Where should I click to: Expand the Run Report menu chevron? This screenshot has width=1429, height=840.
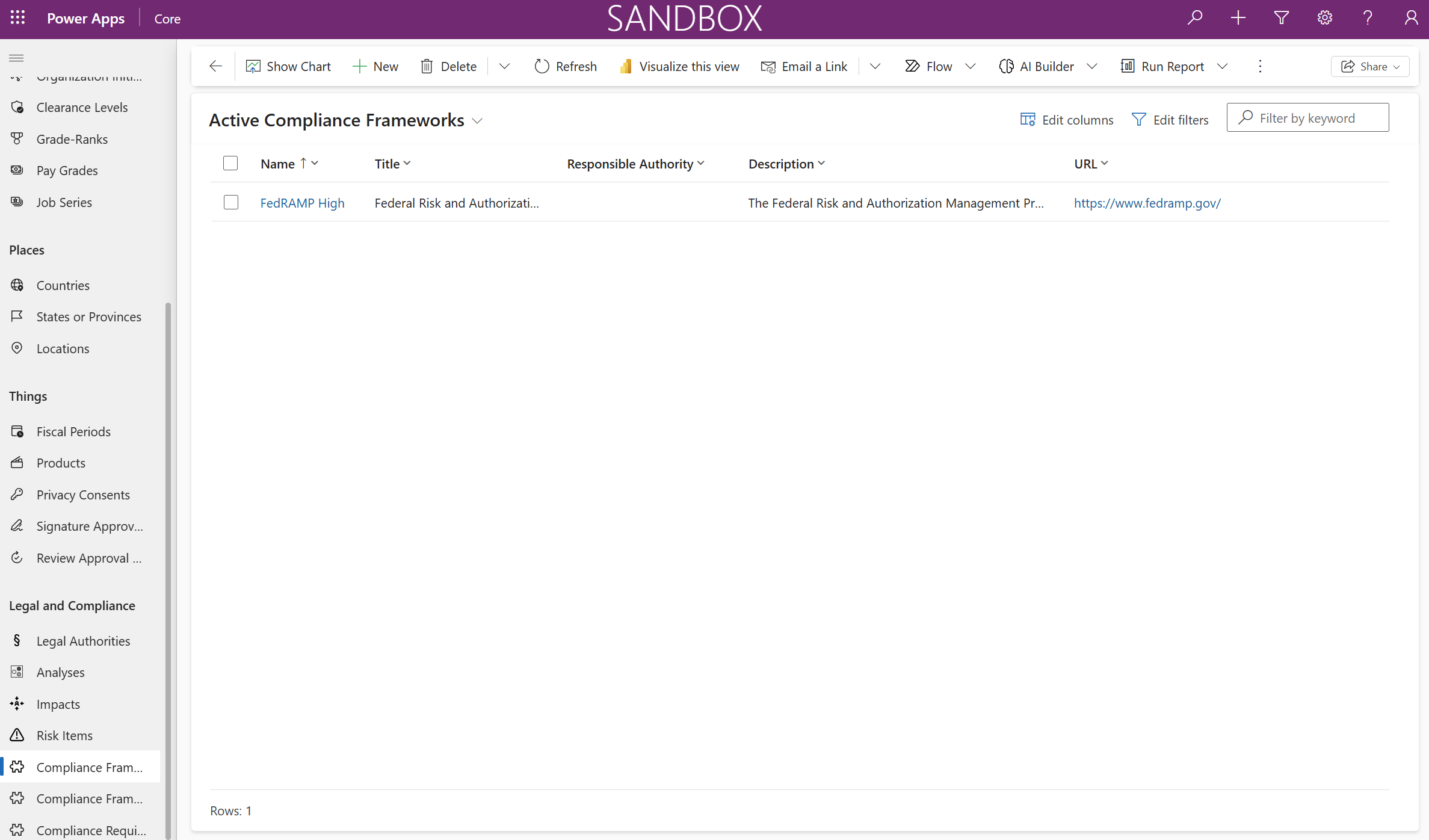pos(1222,66)
